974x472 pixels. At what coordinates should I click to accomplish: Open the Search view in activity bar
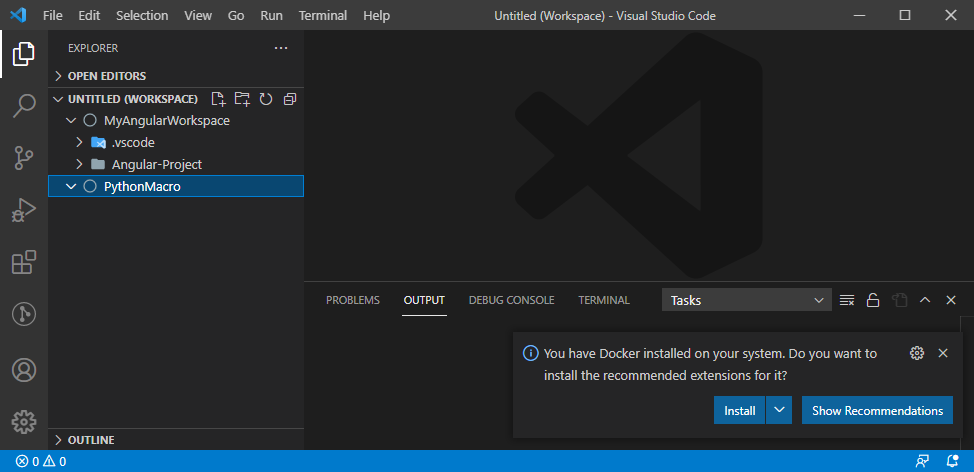point(24,106)
